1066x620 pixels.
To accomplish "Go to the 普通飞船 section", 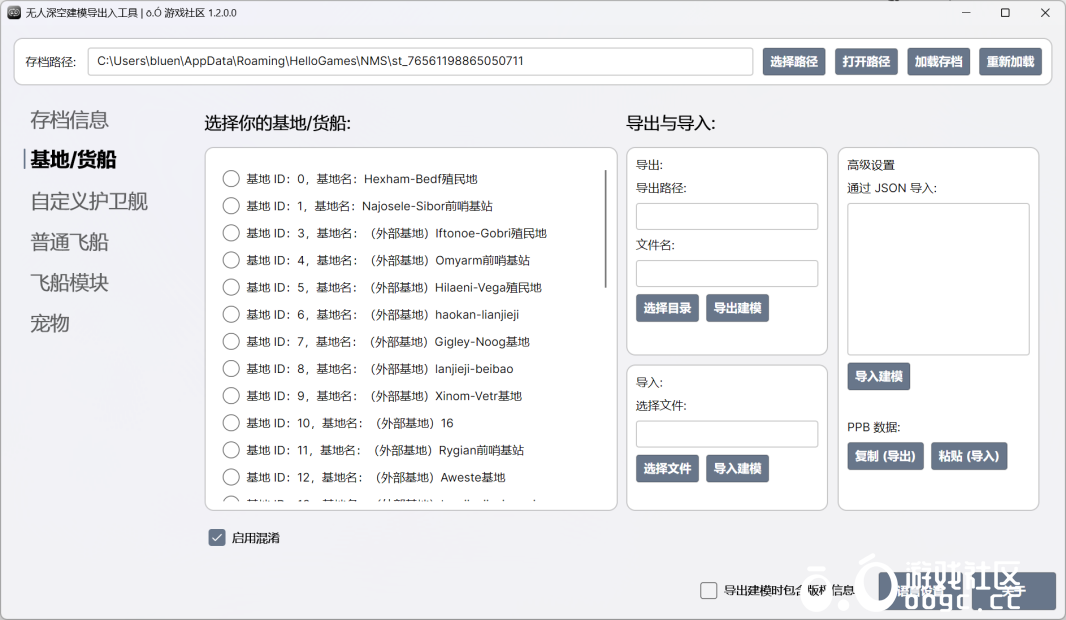I will pyautogui.click(x=69, y=242).
